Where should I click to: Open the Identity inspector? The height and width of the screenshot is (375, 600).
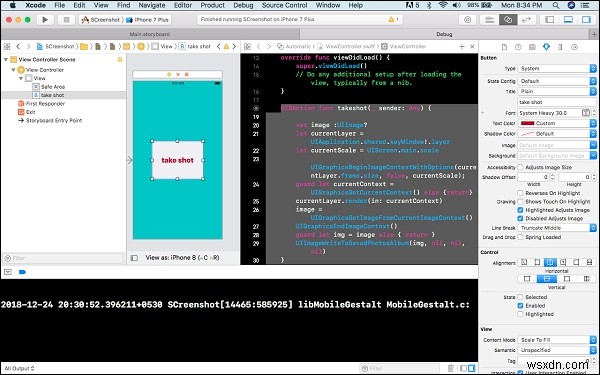[x=532, y=47]
